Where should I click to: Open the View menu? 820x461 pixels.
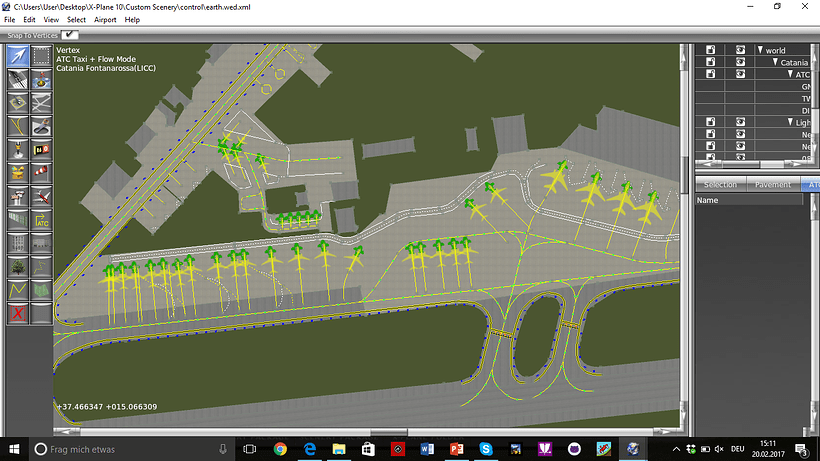(51, 20)
